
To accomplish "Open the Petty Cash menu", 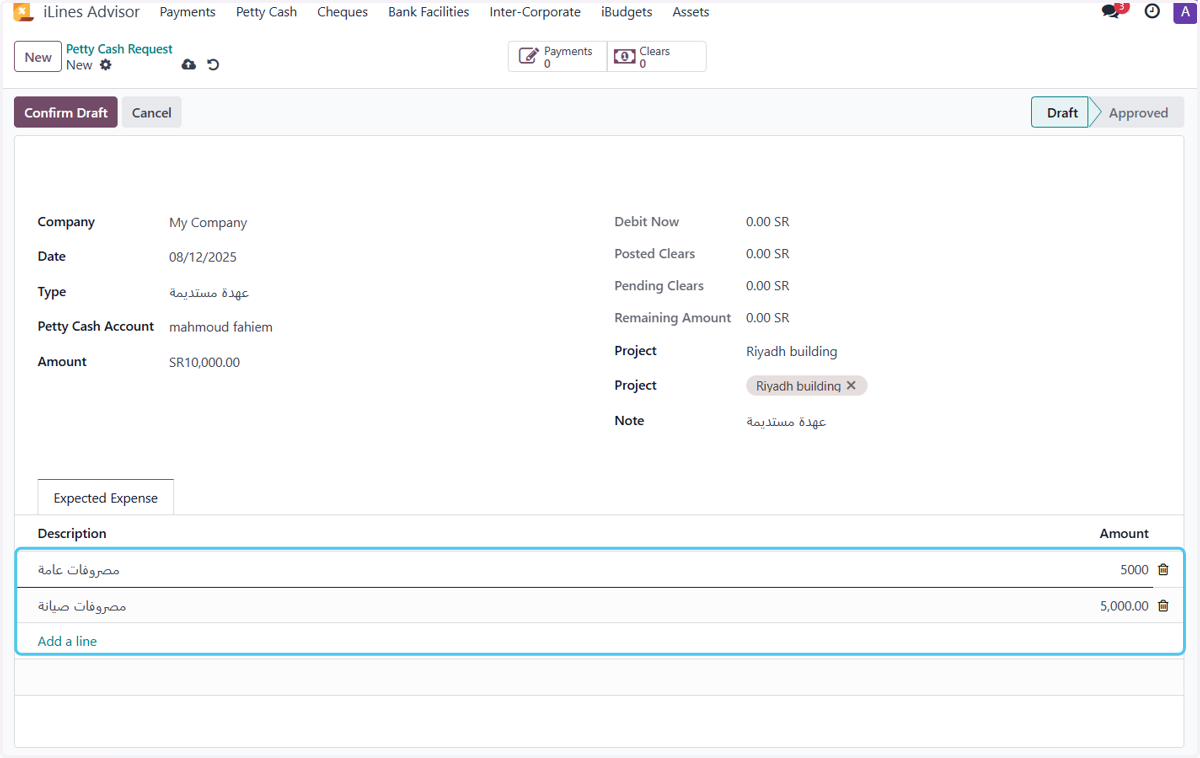I will tap(266, 12).
